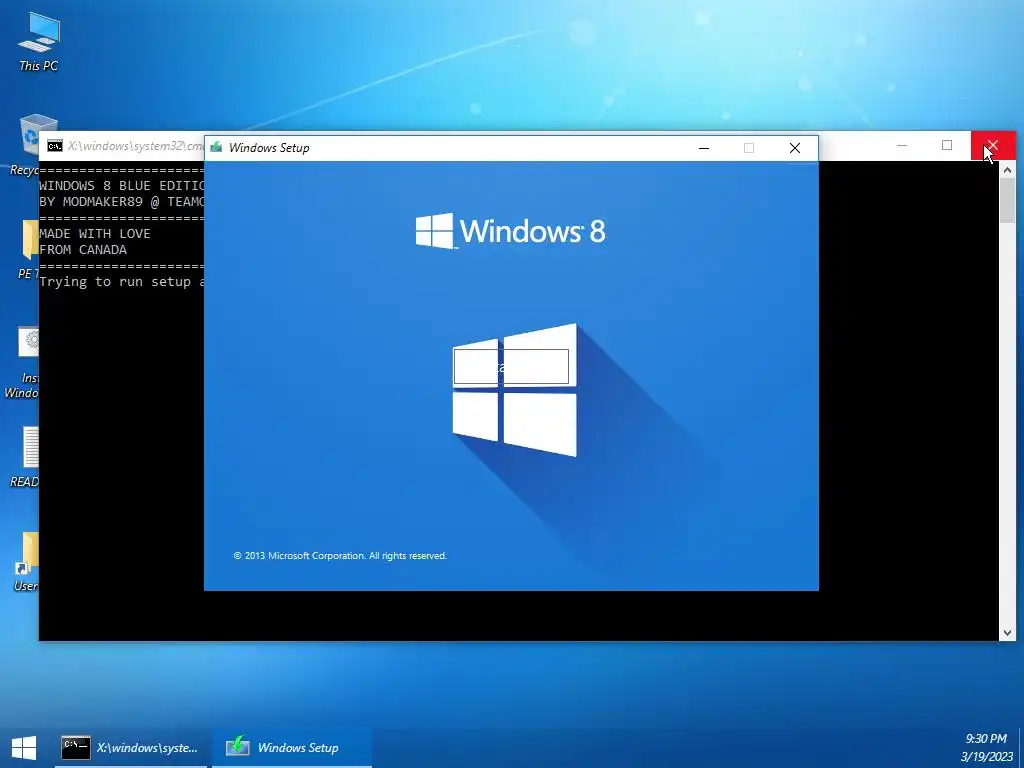This screenshot has width=1024, height=768.
Task: Click the command prompt title bar icon
Action: [x=55, y=146]
